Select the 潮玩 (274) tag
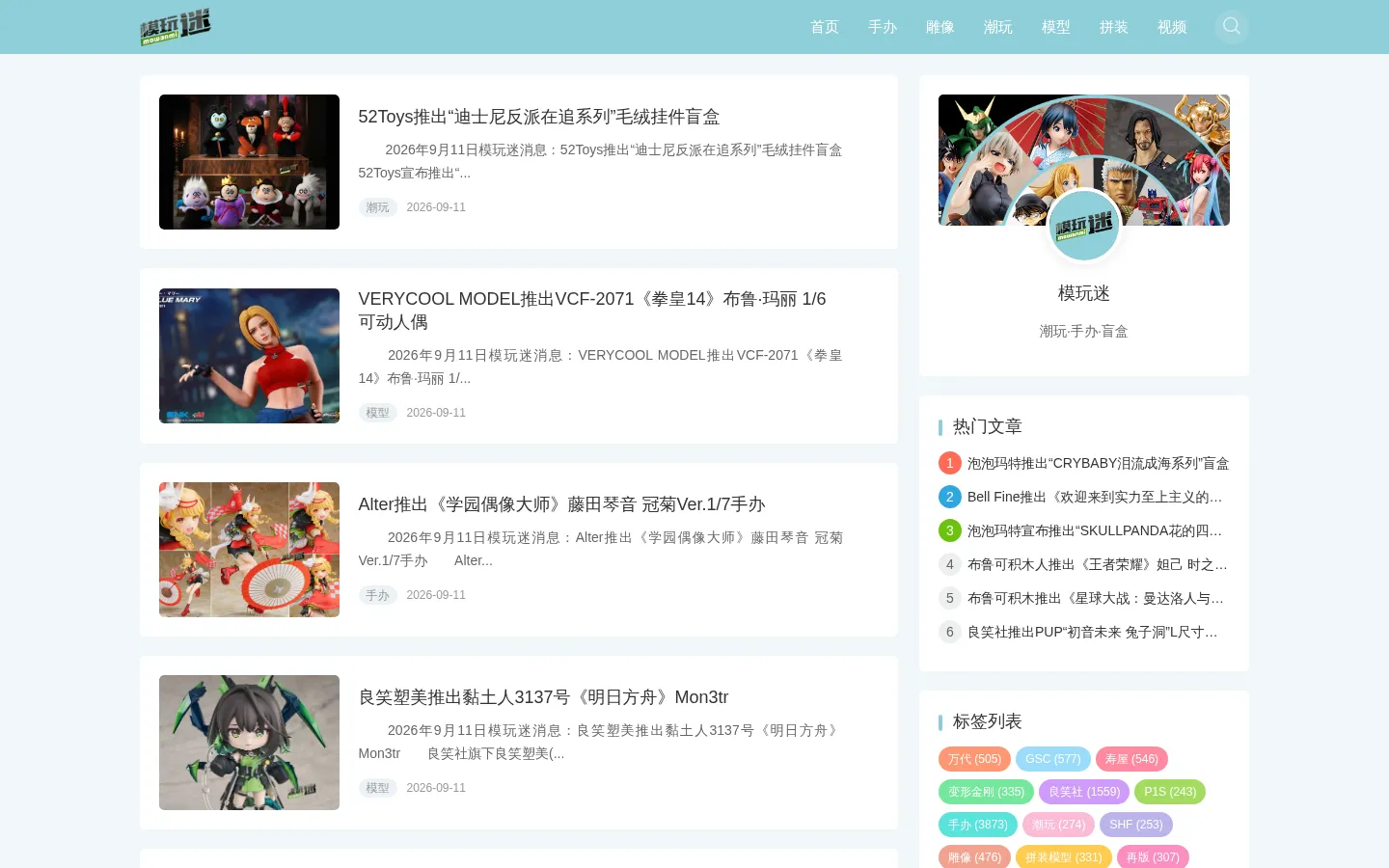Image resolution: width=1389 pixels, height=868 pixels. point(1058,825)
